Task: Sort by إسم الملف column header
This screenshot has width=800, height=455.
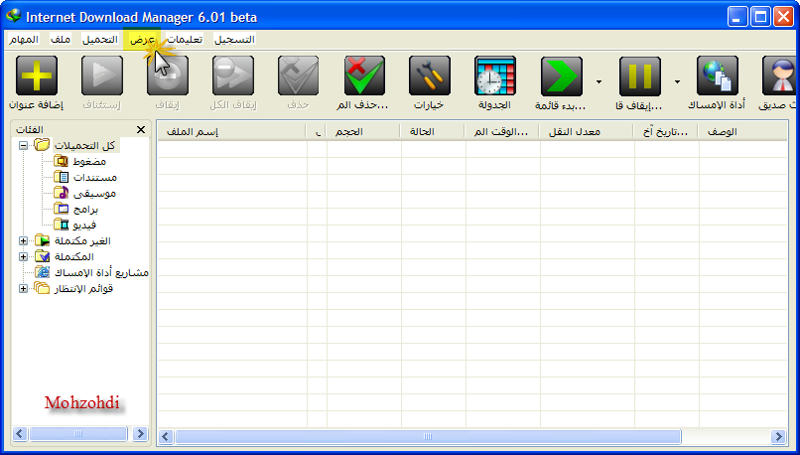Action: [232, 132]
